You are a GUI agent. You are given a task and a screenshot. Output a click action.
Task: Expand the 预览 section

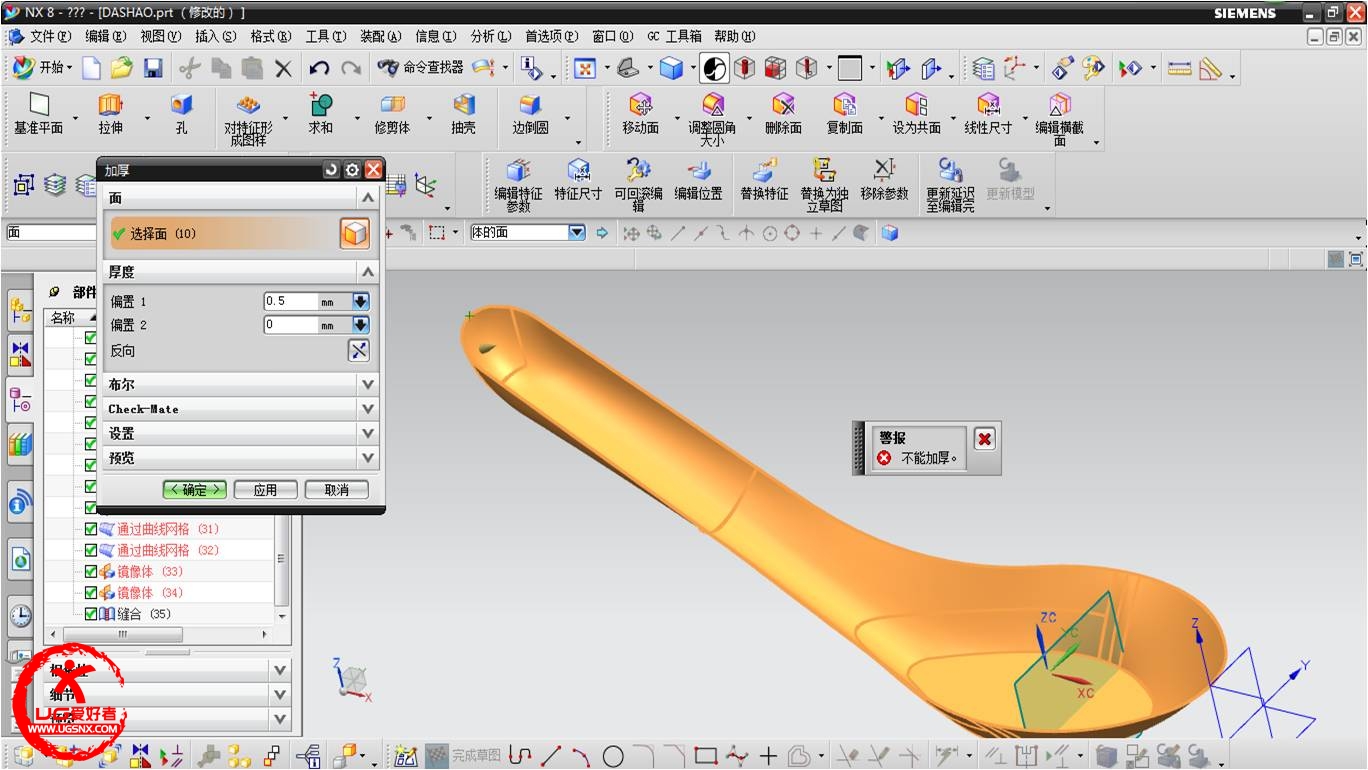368,458
